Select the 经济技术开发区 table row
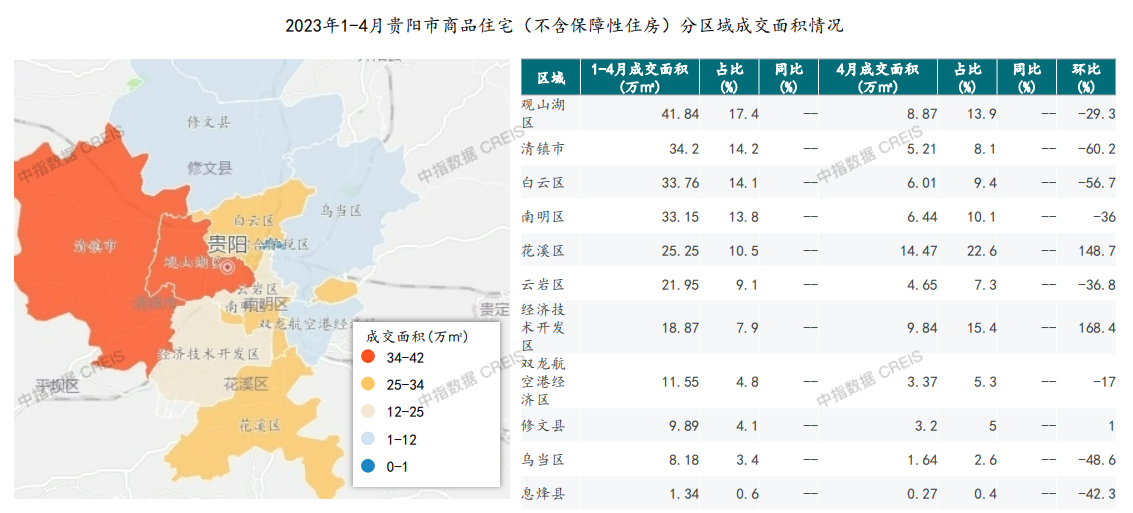1133x513 pixels. [817, 327]
